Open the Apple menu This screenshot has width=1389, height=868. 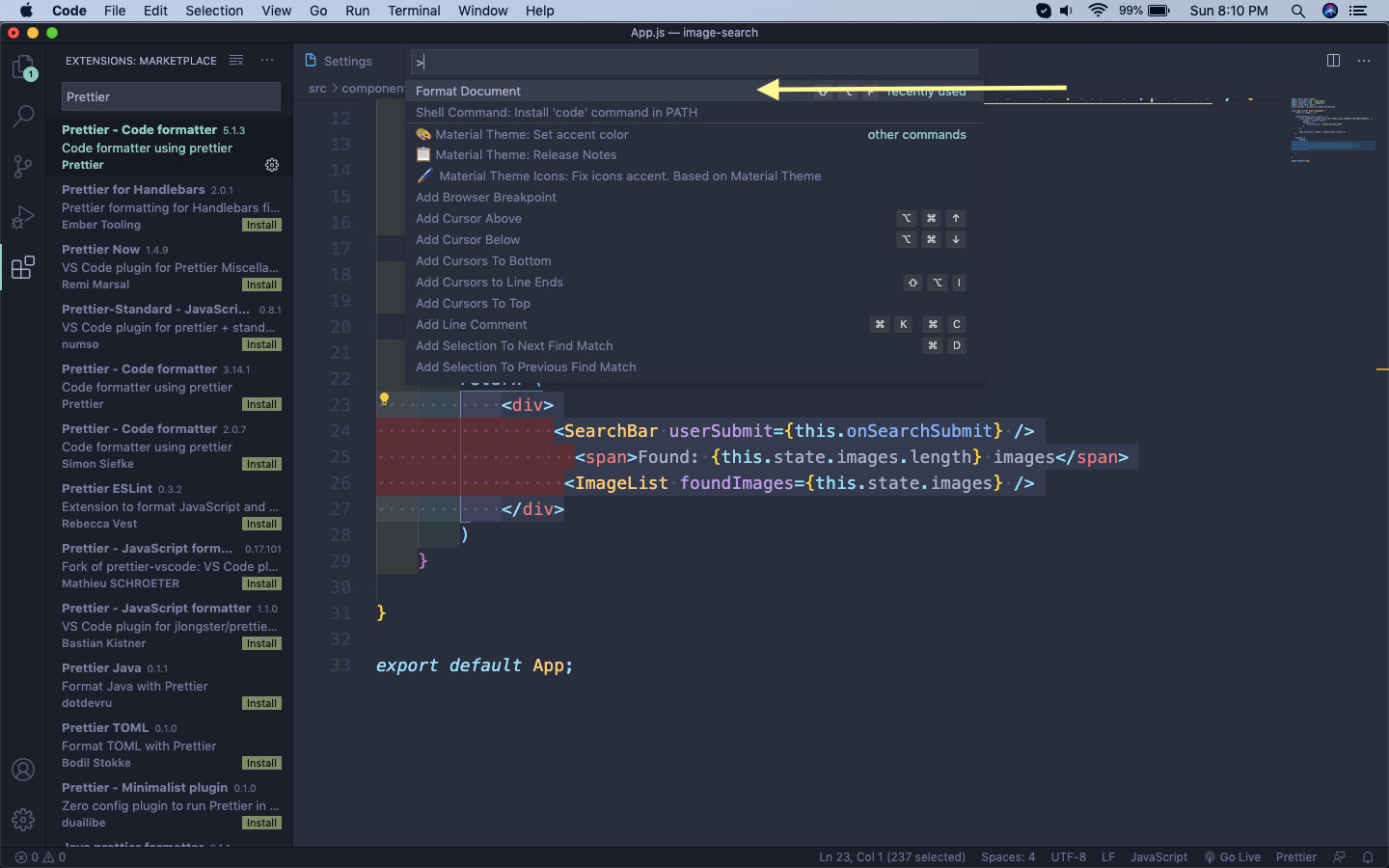click(26, 11)
